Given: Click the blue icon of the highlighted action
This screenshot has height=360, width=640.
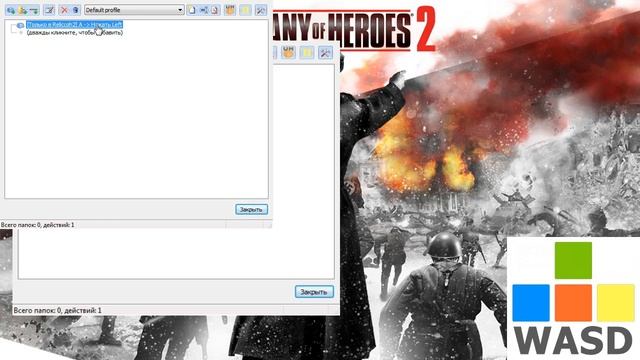Looking at the screenshot, I should 20,25.
